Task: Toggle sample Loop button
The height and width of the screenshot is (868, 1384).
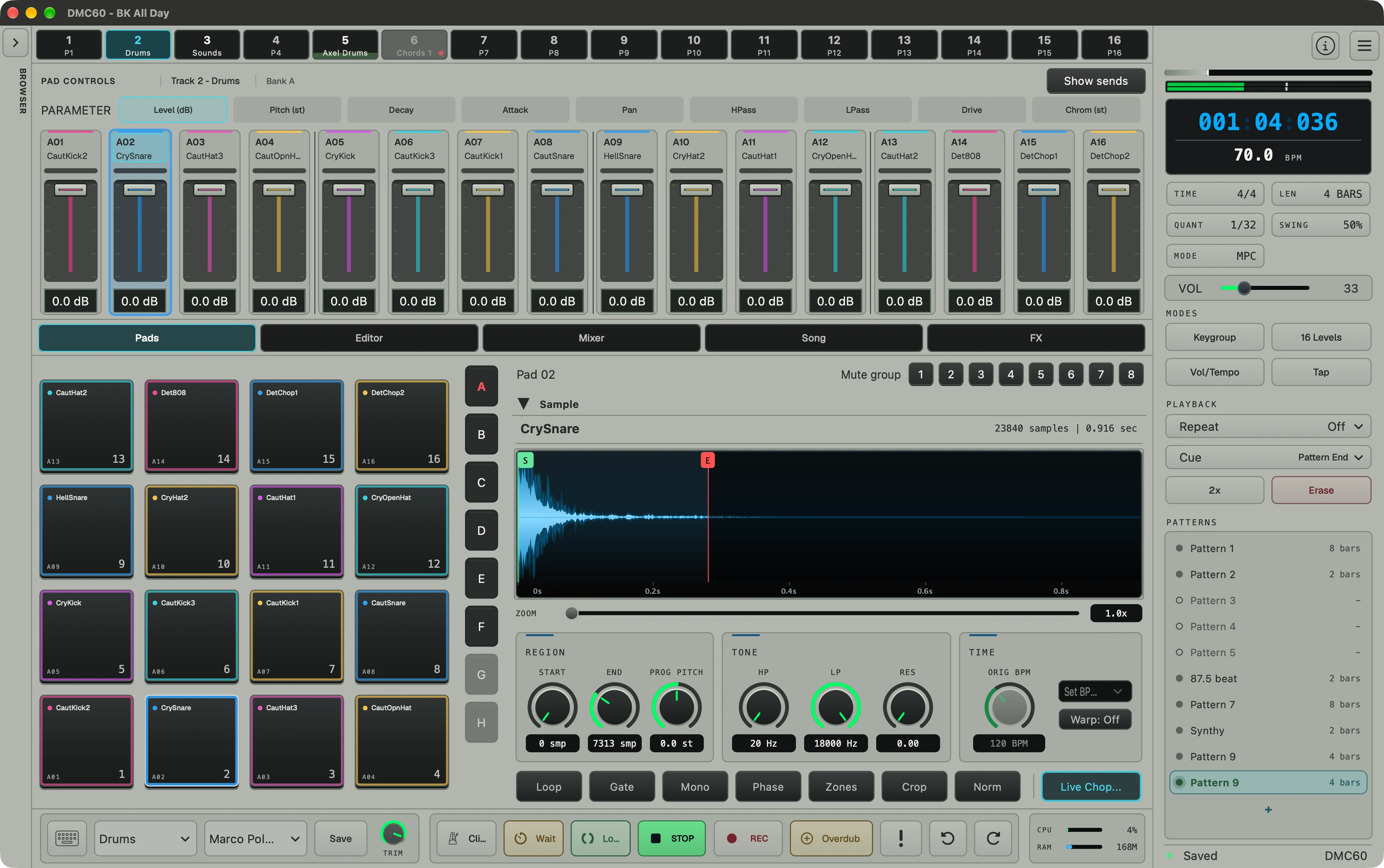Action: click(x=549, y=786)
